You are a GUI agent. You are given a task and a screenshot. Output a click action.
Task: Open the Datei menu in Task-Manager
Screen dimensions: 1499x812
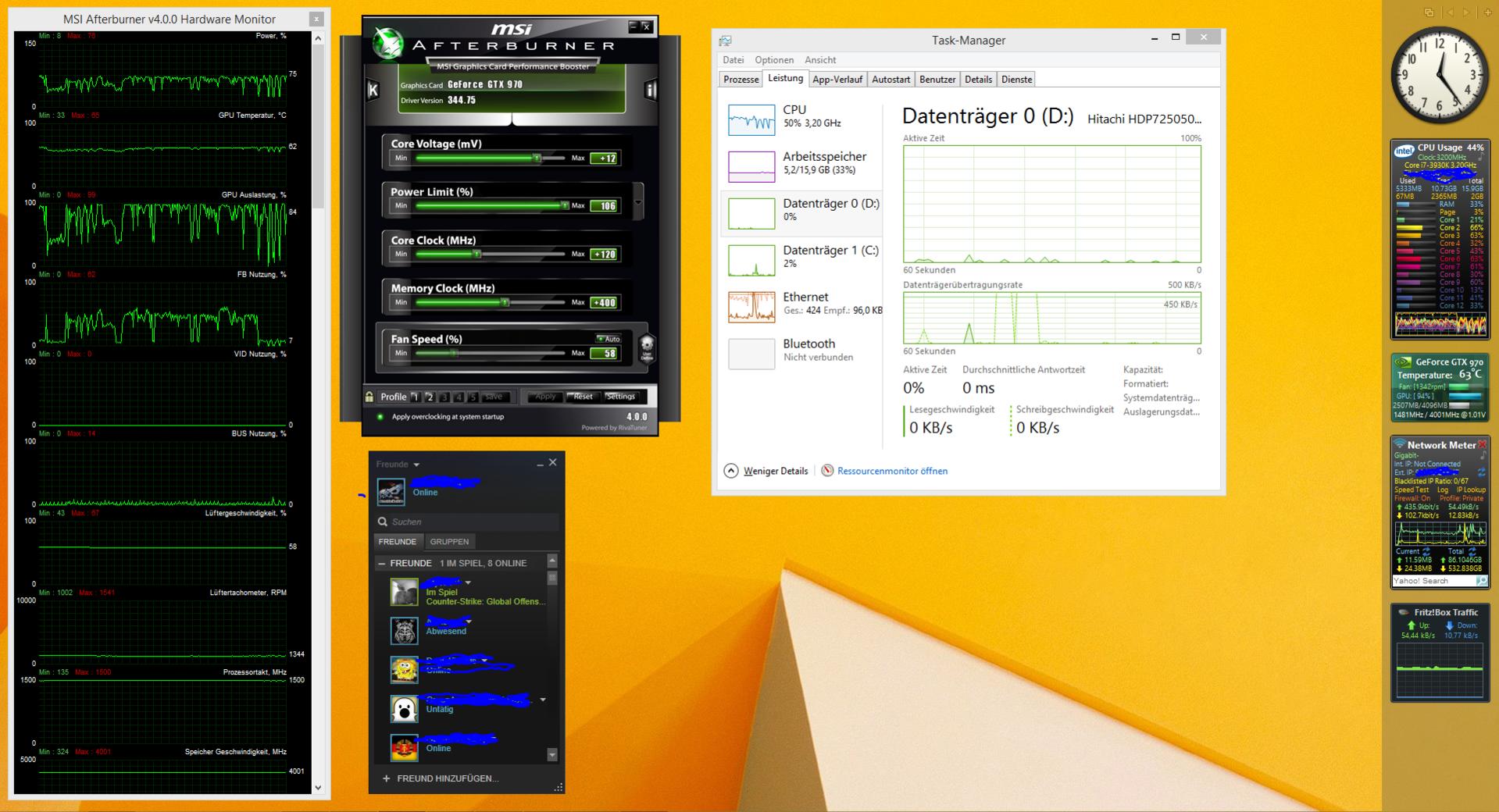pyautogui.click(x=733, y=60)
